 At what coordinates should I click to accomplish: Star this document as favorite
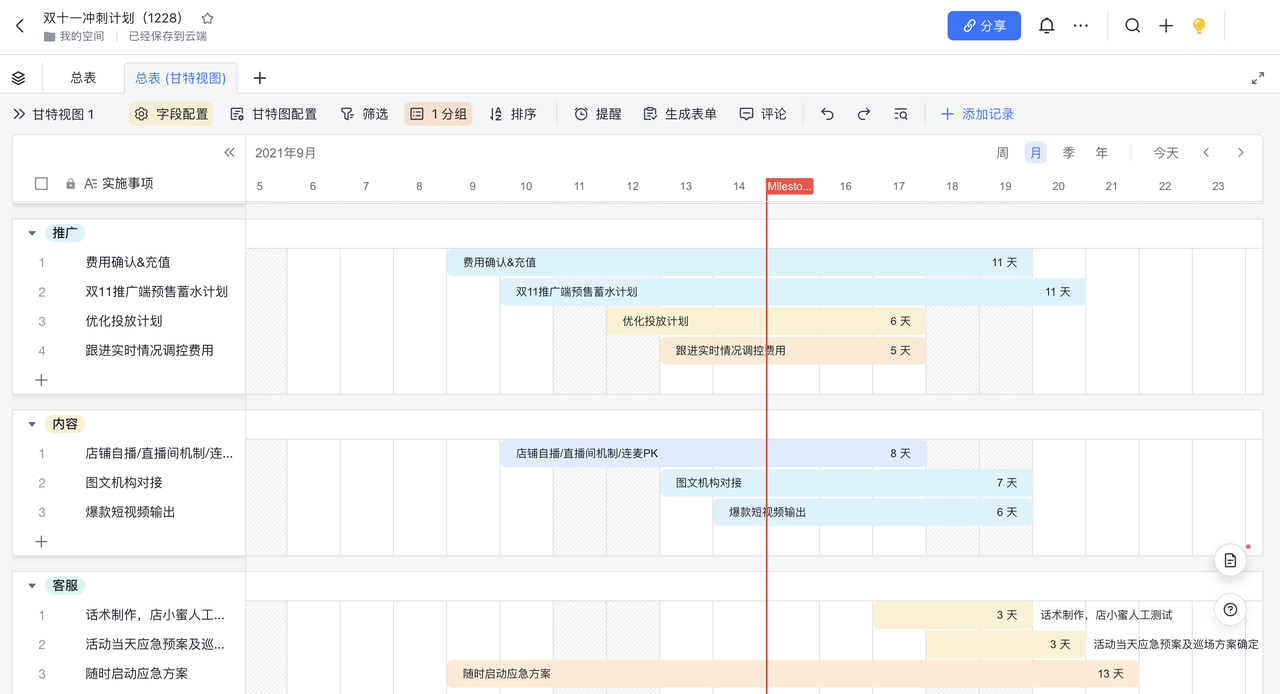(x=208, y=18)
